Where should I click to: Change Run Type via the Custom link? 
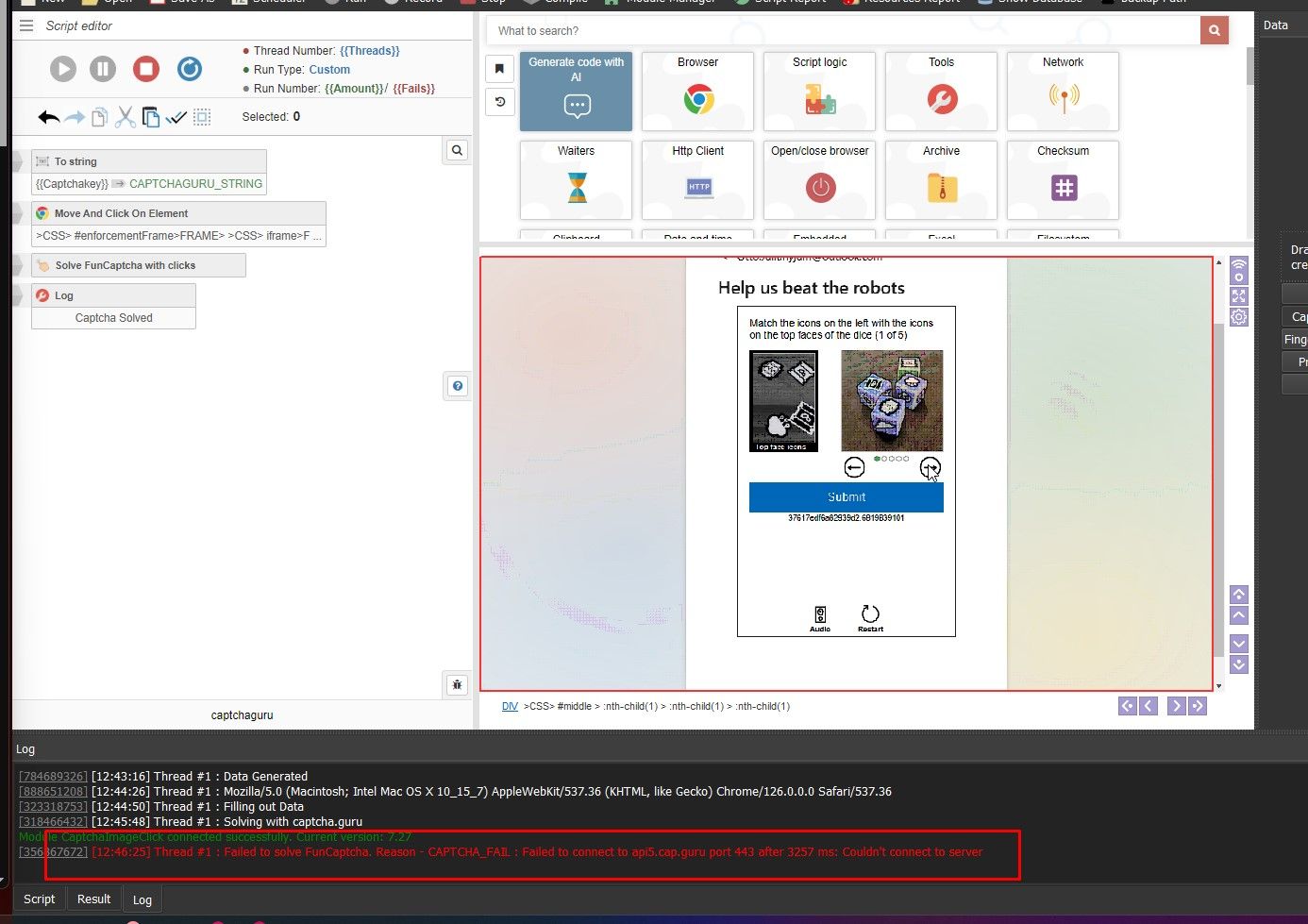click(329, 69)
